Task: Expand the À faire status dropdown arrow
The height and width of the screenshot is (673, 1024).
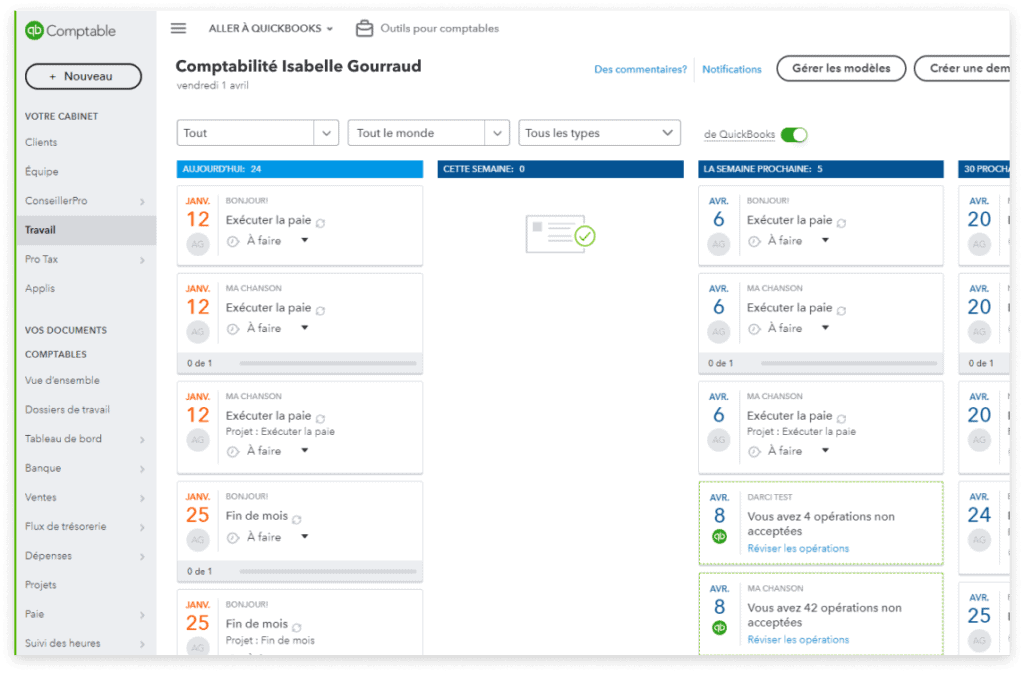Action: (x=304, y=240)
